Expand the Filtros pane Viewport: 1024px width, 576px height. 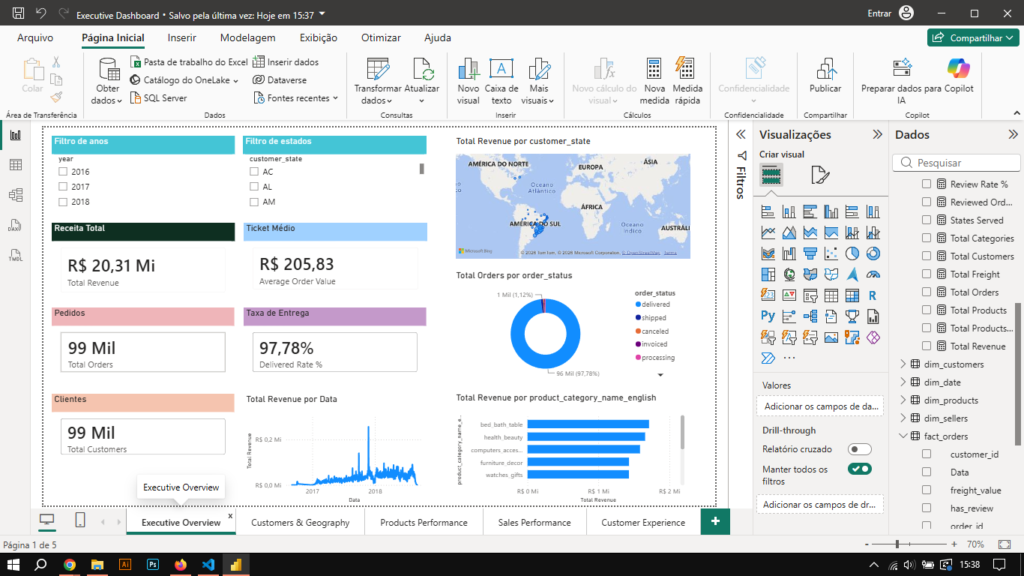click(741, 135)
